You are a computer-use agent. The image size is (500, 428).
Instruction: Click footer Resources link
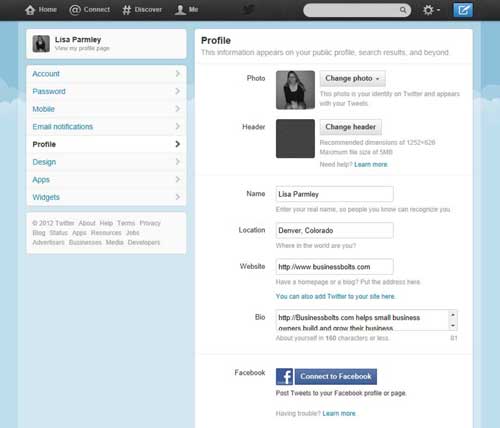point(106,233)
